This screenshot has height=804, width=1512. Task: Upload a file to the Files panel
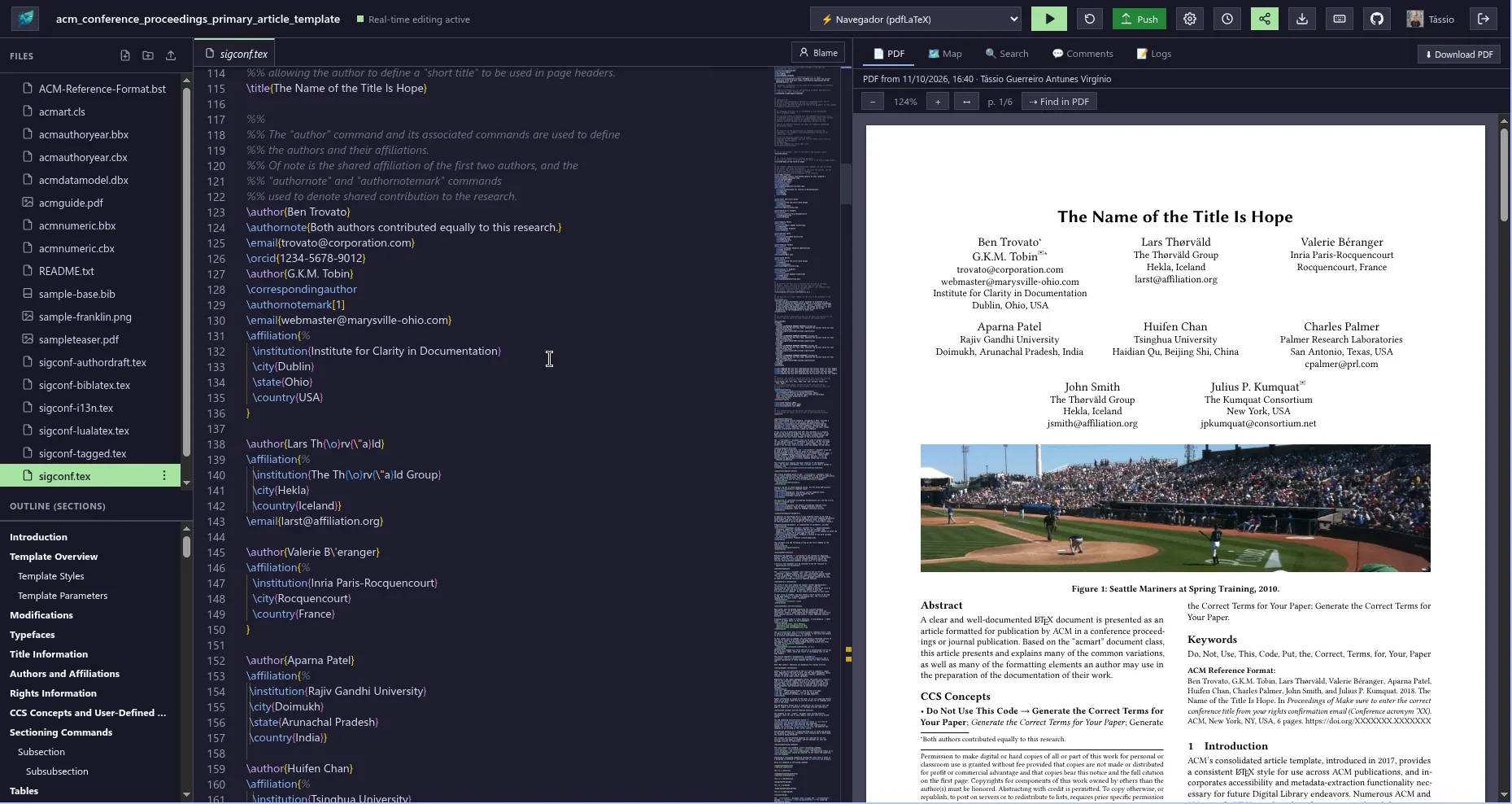171,55
